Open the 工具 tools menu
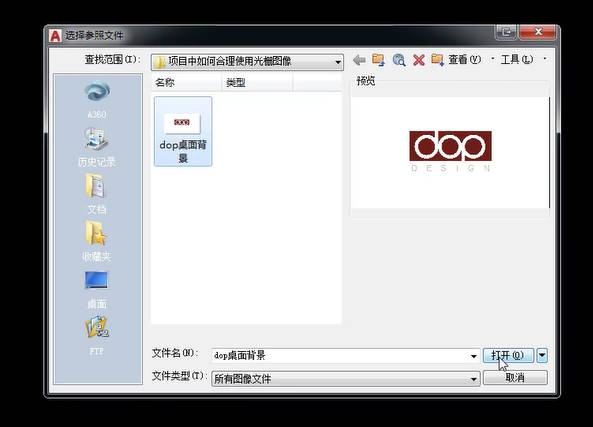 click(517, 59)
